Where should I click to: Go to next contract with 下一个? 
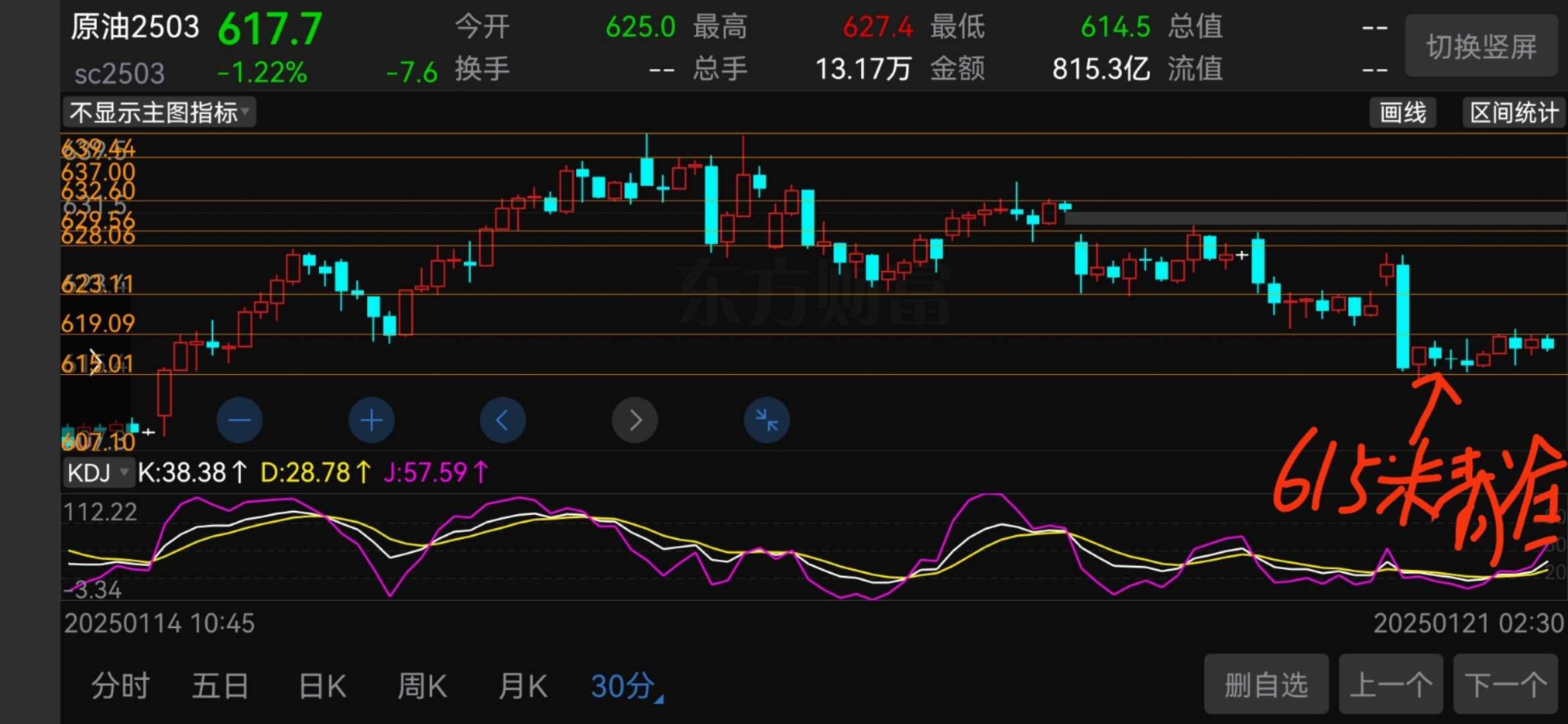click(x=1506, y=685)
